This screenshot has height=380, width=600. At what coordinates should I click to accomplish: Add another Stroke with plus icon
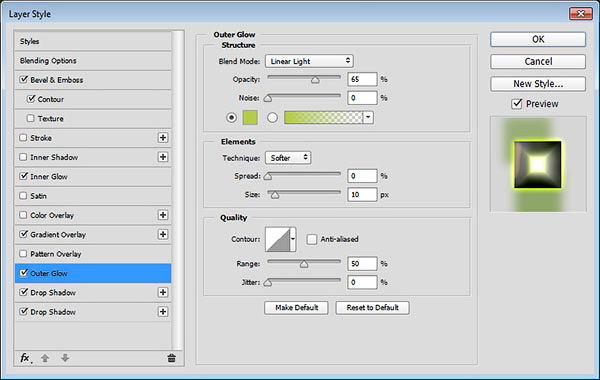tap(163, 138)
